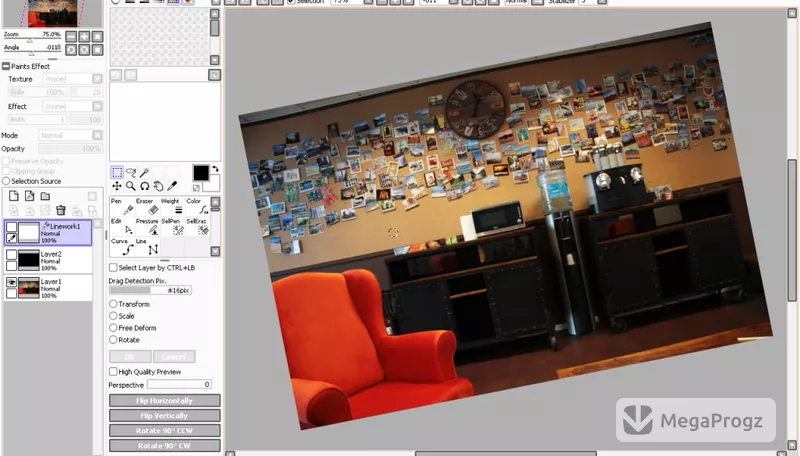The image size is (800, 456).
Task: Reset the navigator view rotation
Action: [97, 49]
